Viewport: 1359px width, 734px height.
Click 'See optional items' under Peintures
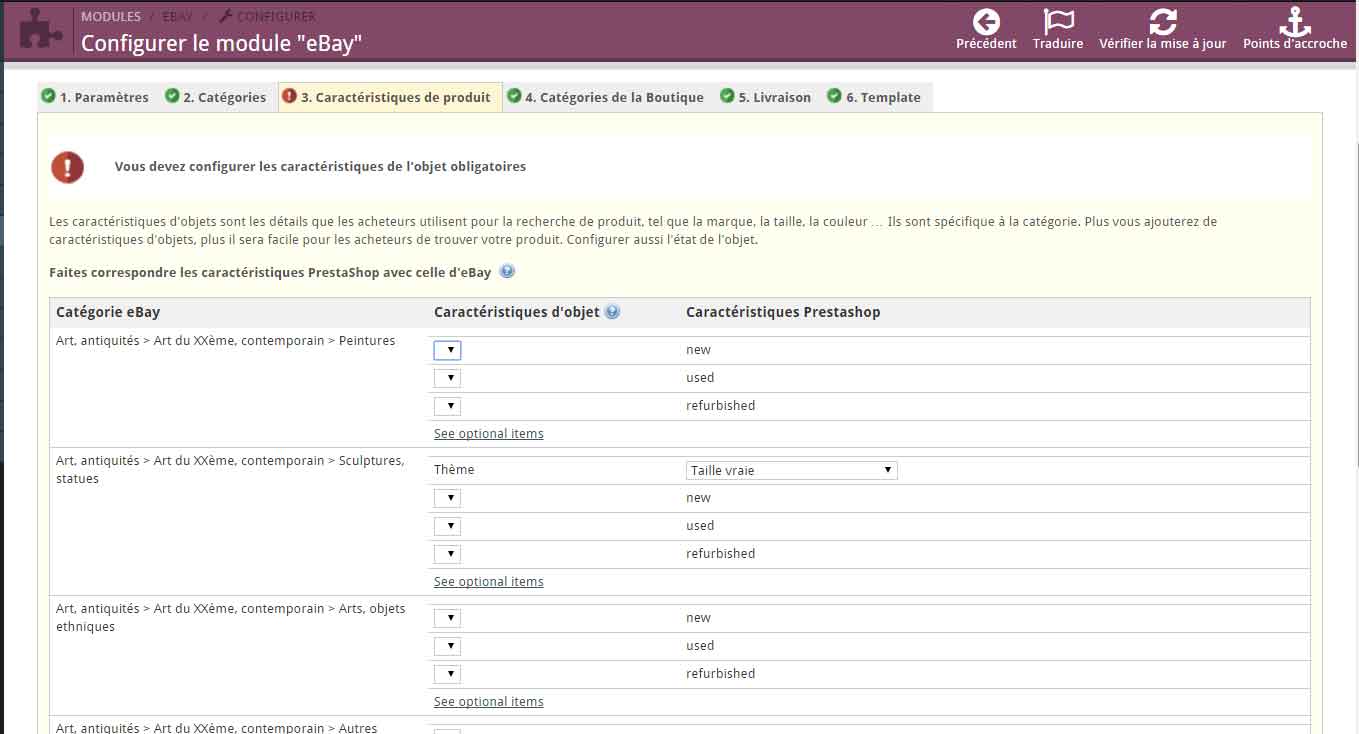pyautogui.click(x=489, y=434)
